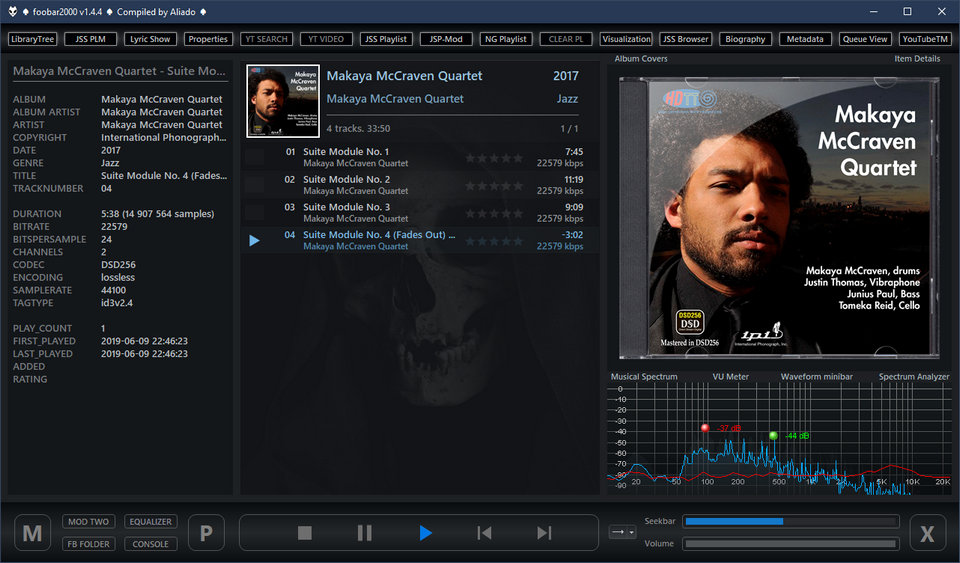Toggle the CONSOLE view
Viewport: 960px width, 563px height.
[151, 544]
